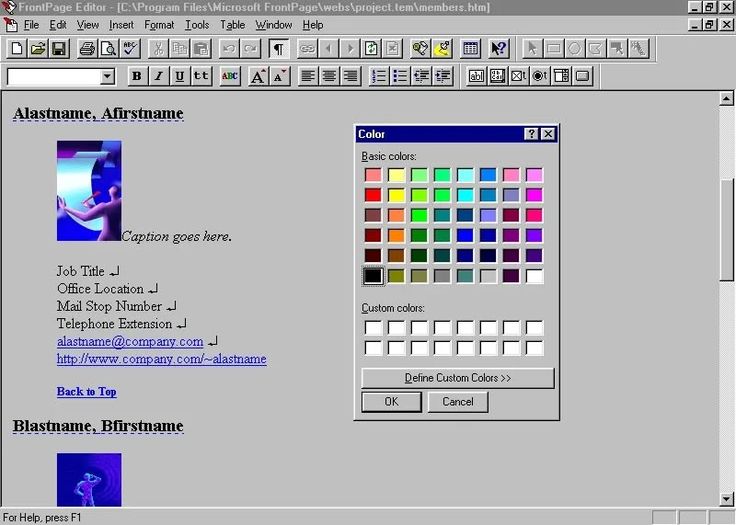Run the spelling check tool

(x=129, y=48)
